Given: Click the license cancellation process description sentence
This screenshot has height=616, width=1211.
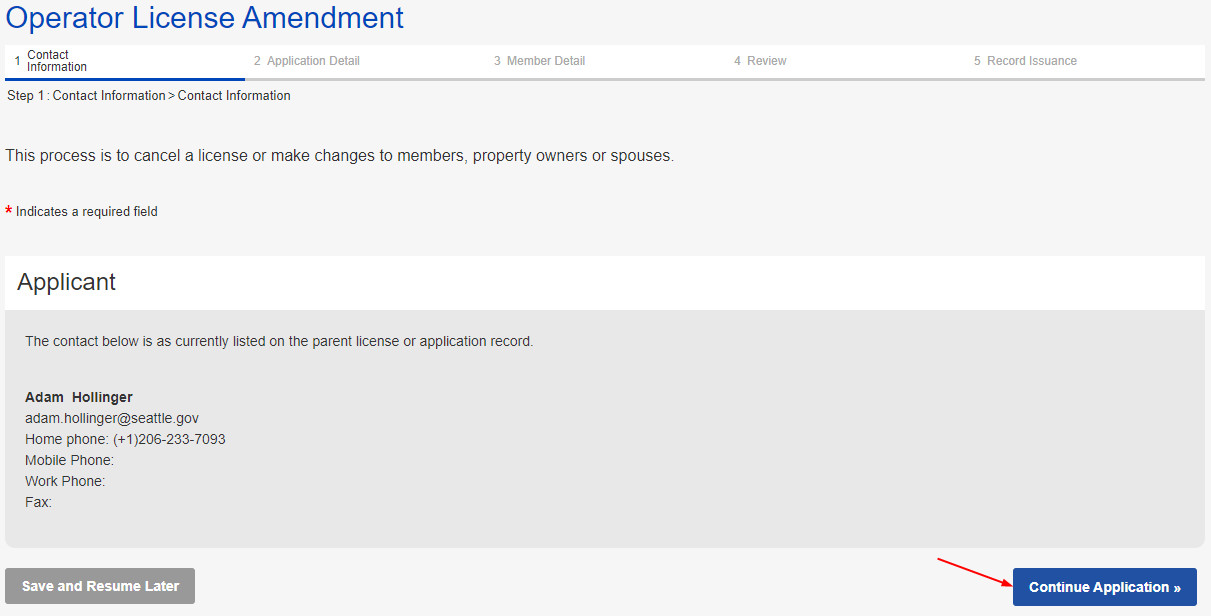Looking at the screenshot, I should pos(340,156).
